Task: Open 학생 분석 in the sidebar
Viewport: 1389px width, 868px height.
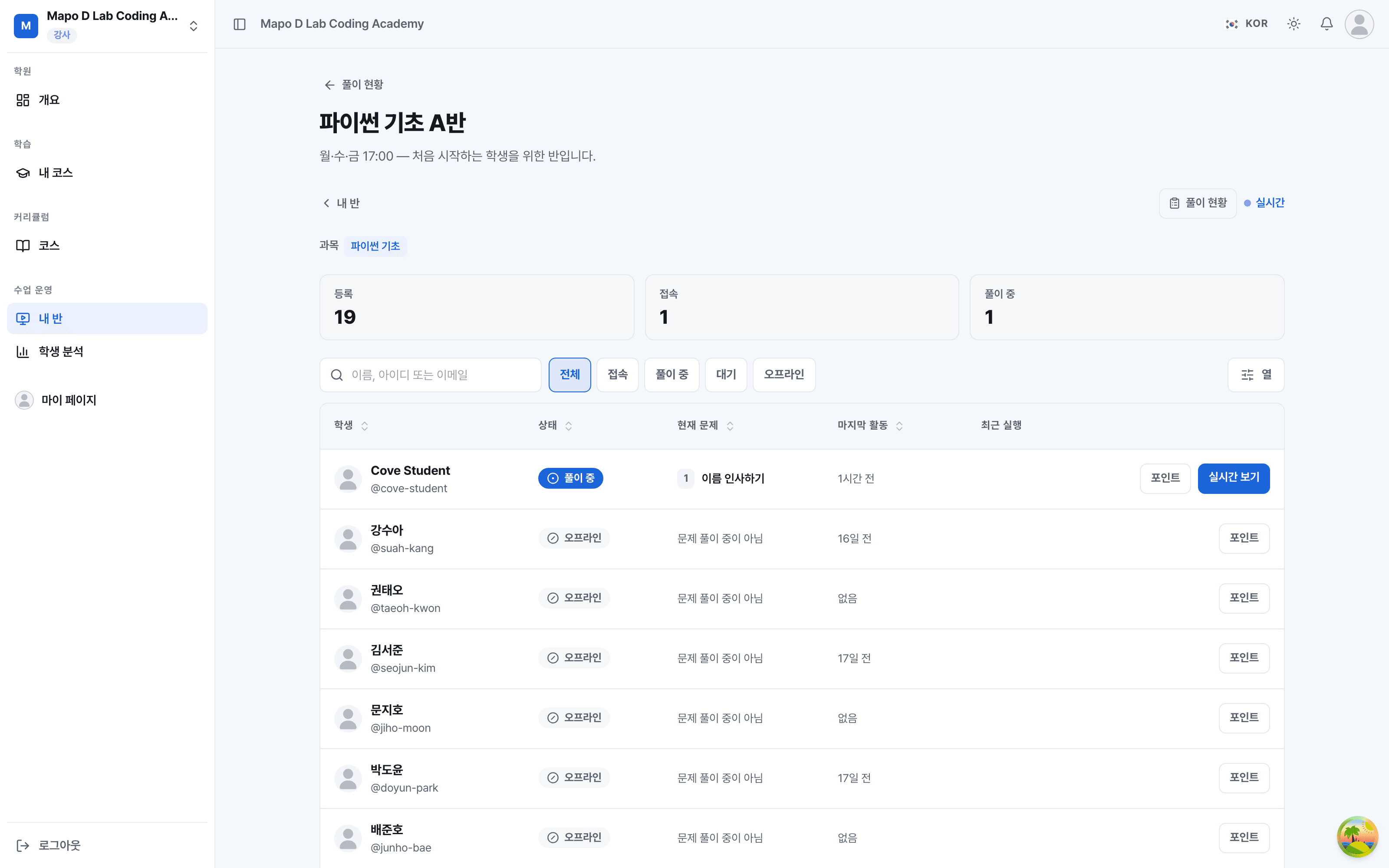Action: (107, 352)
